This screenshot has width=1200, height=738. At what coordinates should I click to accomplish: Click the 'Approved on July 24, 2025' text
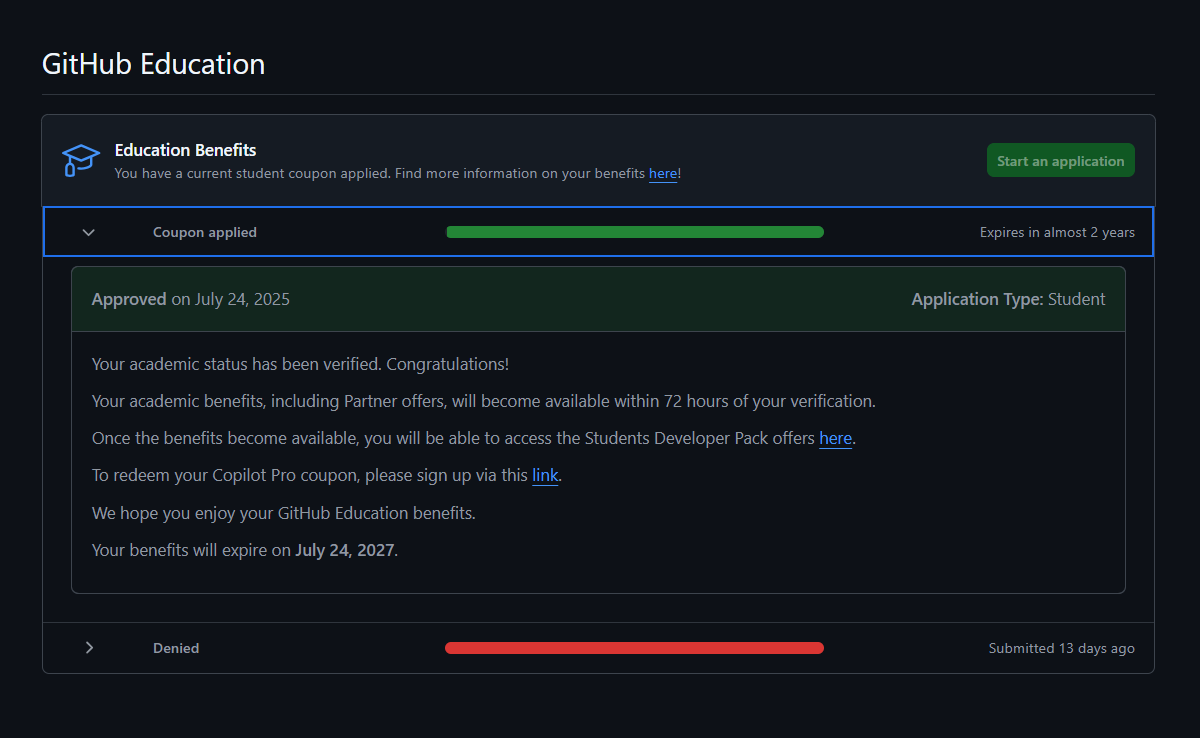(x=191, y=299)
